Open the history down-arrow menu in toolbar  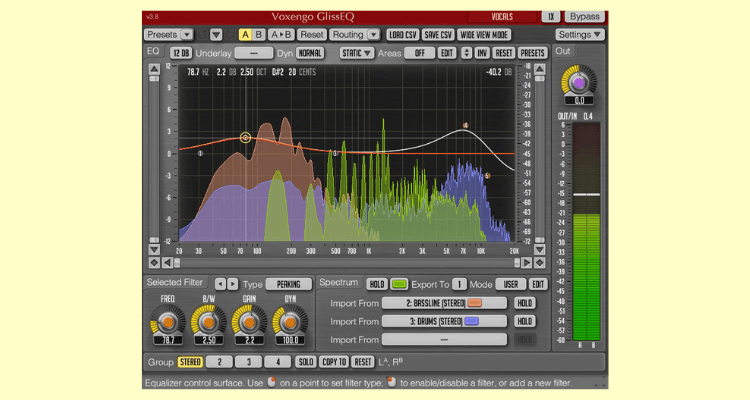coord(216,34)
